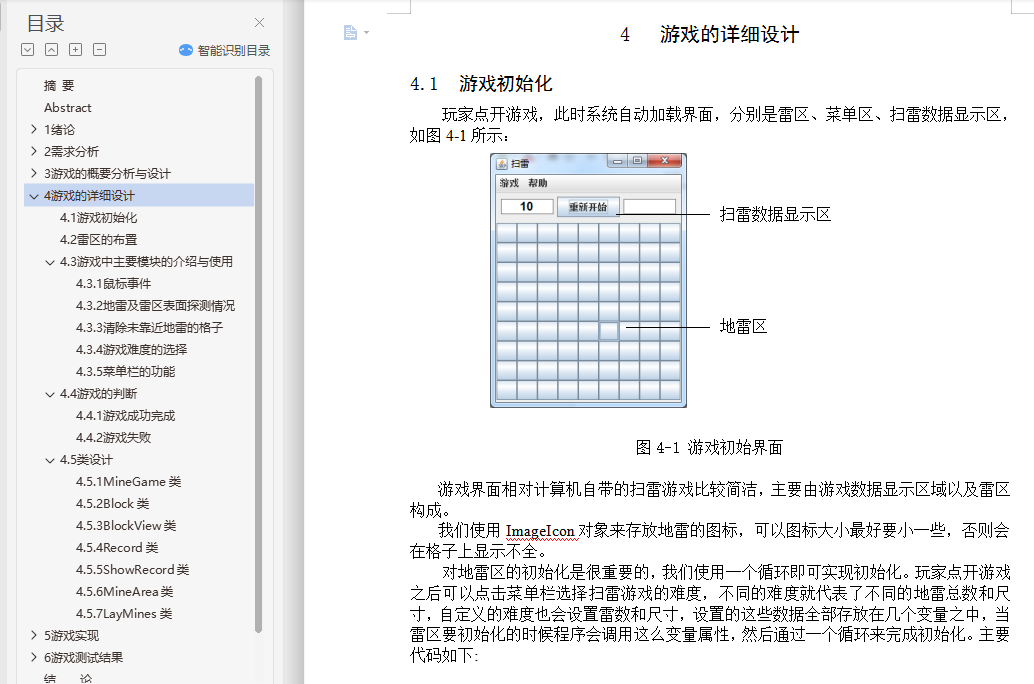1034x684 pixels.
Task: Click the minus icon to lower heading level
Action: click(100, 49)
